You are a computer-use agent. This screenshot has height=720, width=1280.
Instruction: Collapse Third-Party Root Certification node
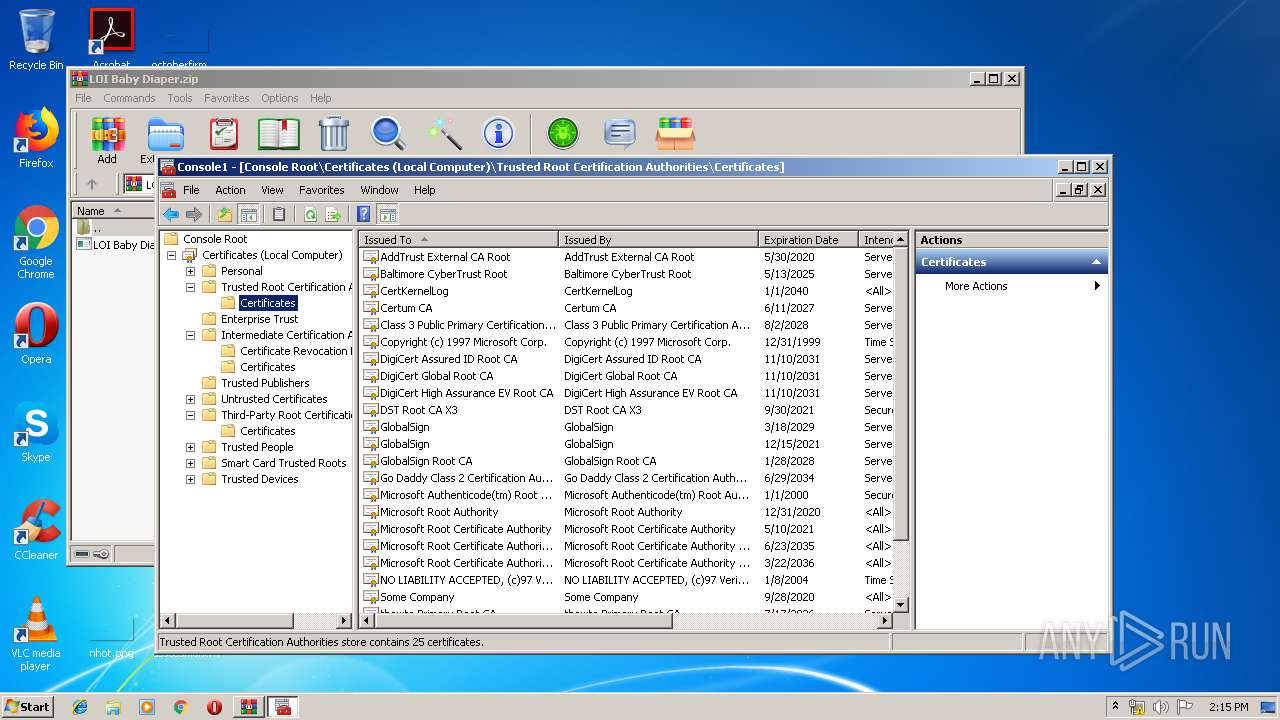(191, 415)
